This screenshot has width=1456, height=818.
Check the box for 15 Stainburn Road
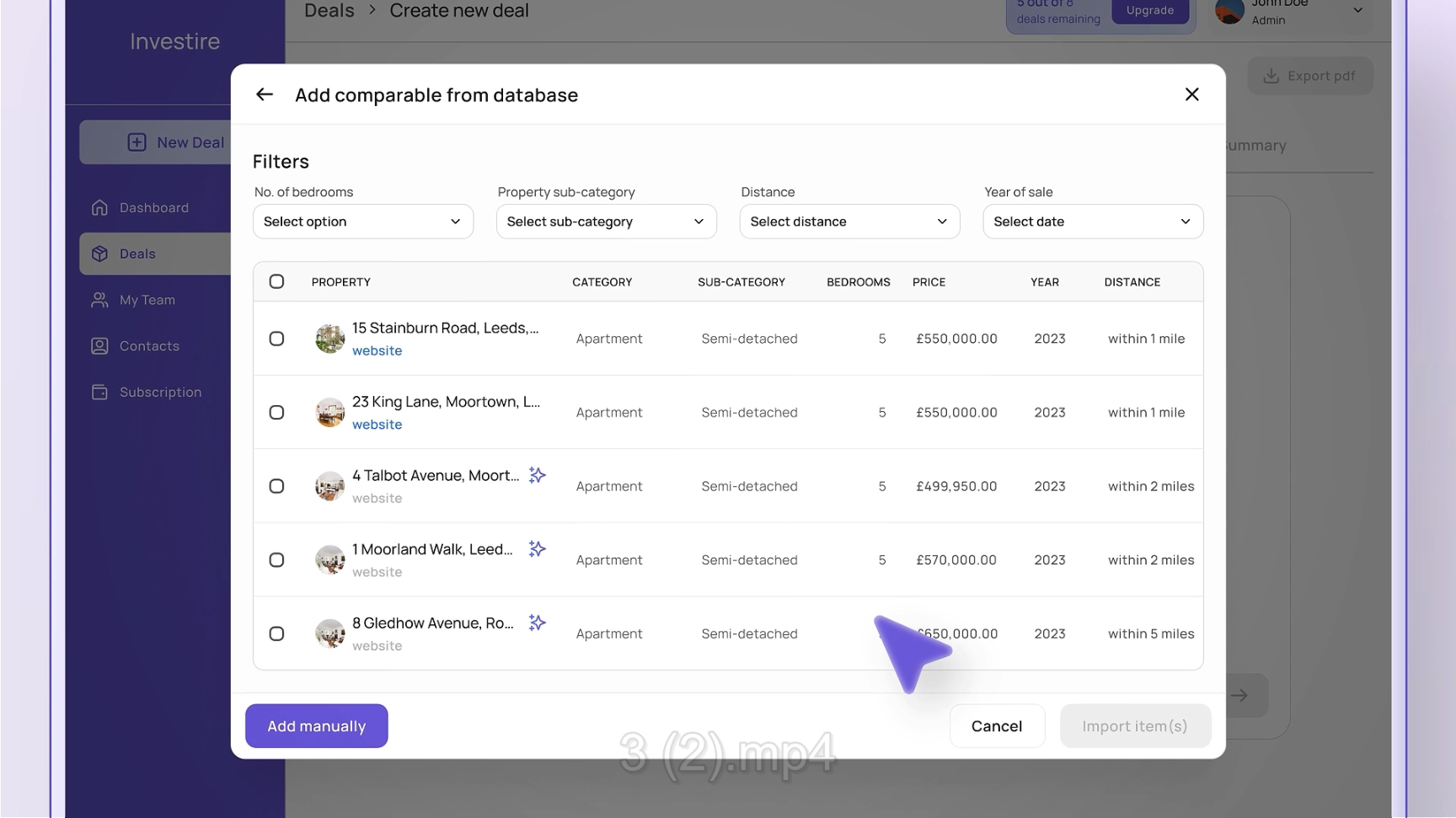276,339
